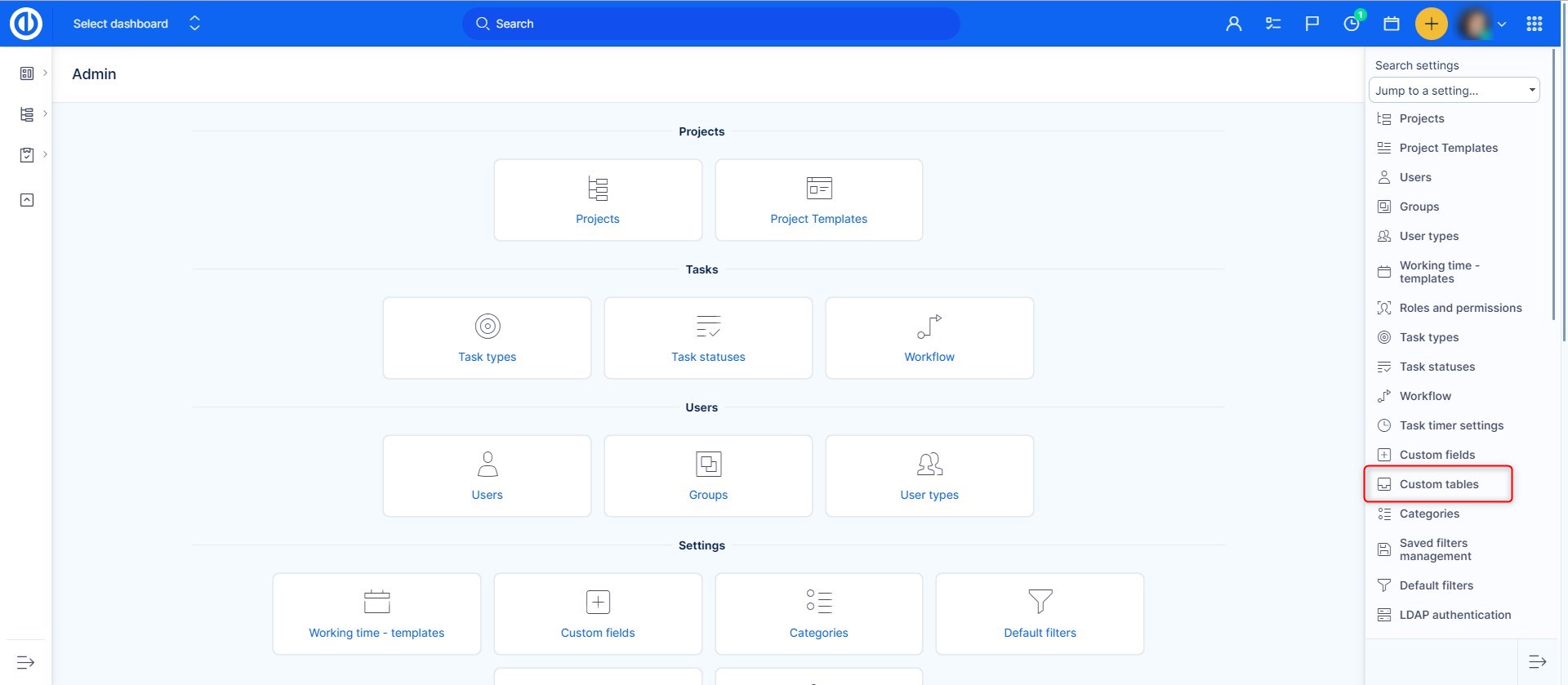The height and width of the screenshot is (685, 1568).
Task: Open the Select dashboard dropdown
Action: point(136,24)
